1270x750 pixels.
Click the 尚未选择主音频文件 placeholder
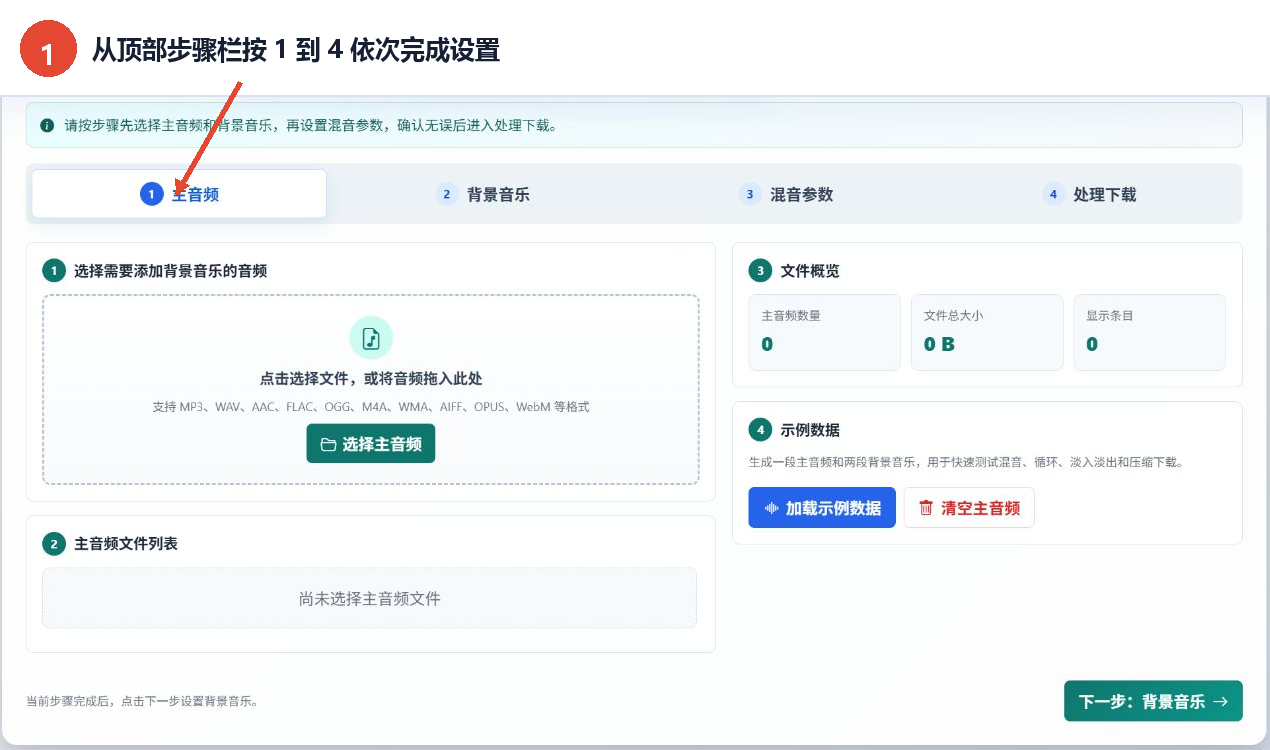click(x=369, y=599)
